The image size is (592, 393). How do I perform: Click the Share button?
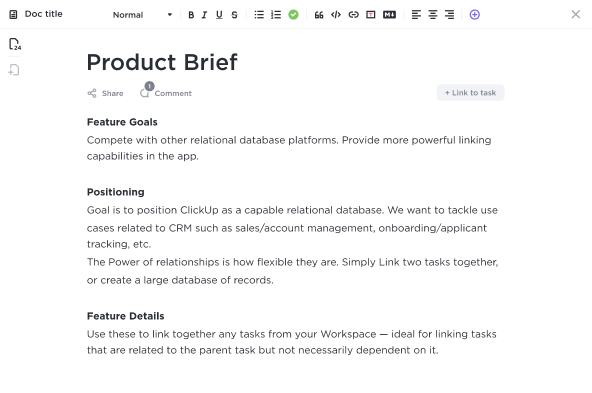(x=105, y=93)
